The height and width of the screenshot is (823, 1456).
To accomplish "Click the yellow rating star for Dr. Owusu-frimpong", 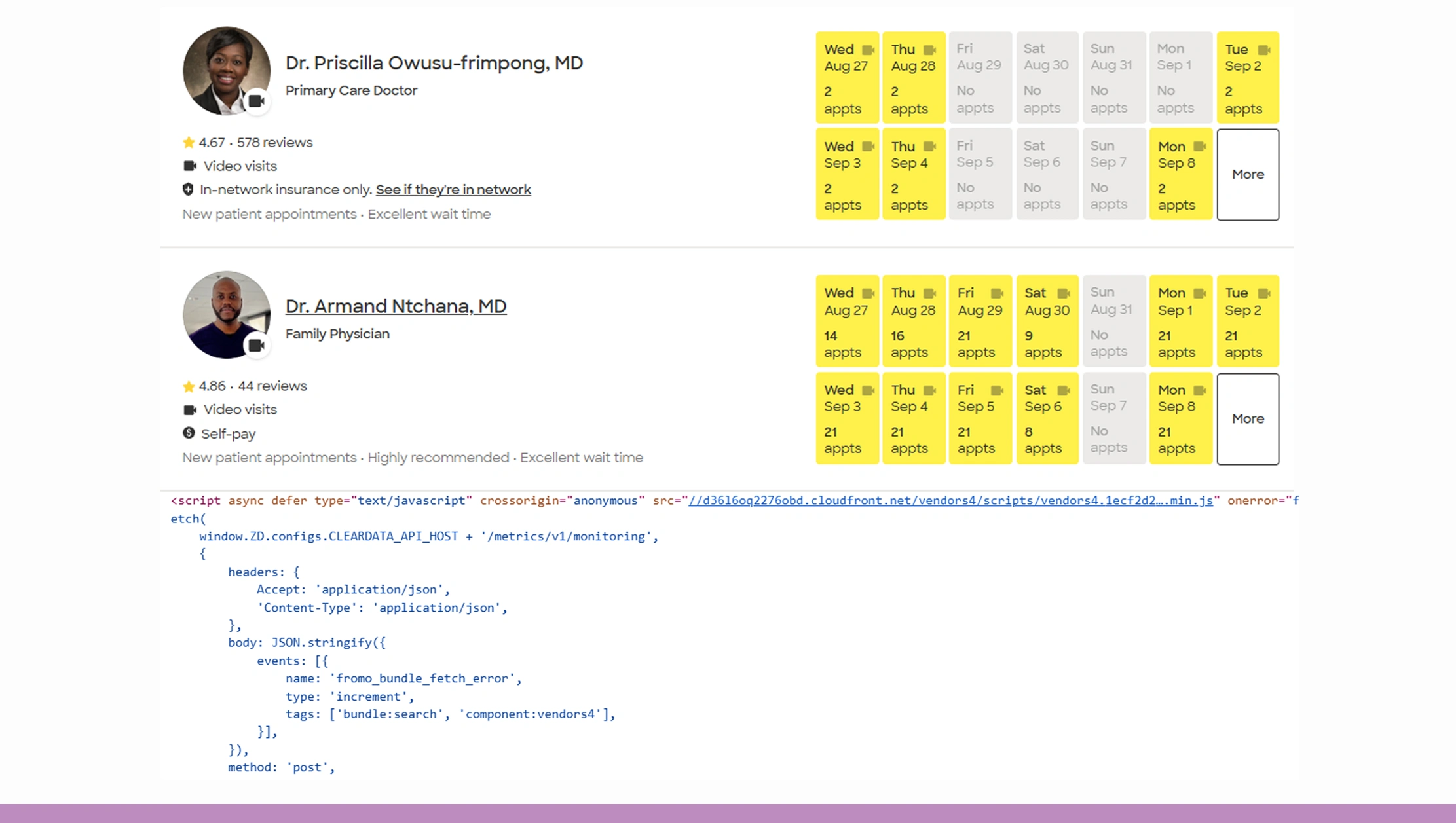I will click(188, 141).
